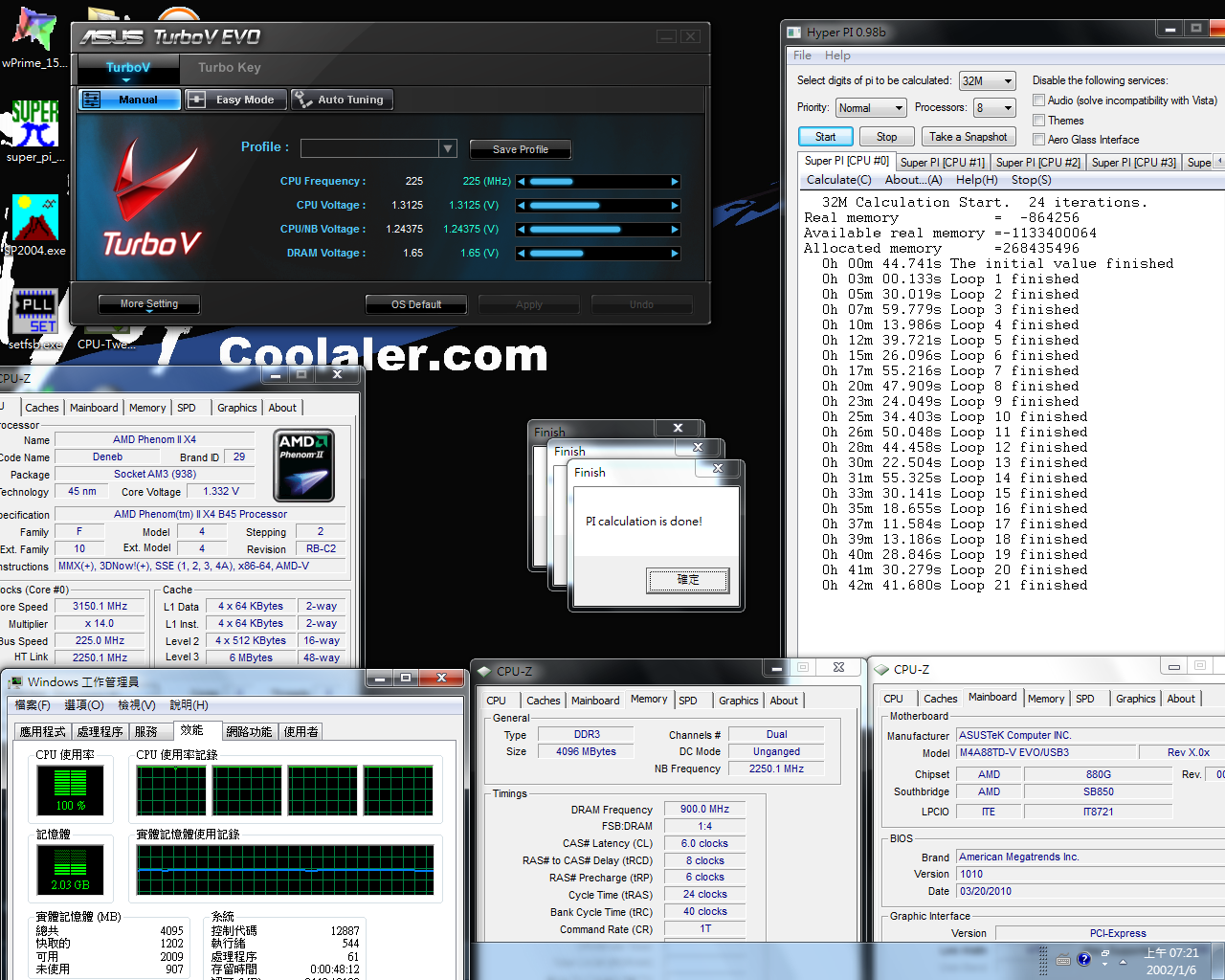Decrease DRAM Voltage with left arrow
Screen dimensions: 1225x980
point(522,253)
